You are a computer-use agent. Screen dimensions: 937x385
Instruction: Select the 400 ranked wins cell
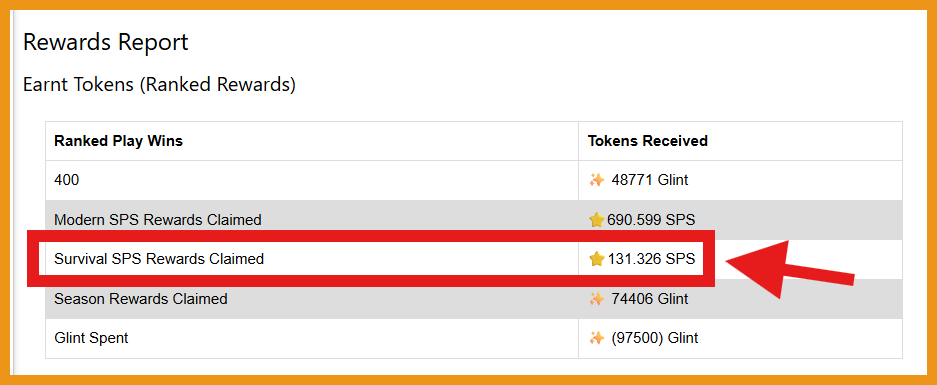(x=66, y=180)
